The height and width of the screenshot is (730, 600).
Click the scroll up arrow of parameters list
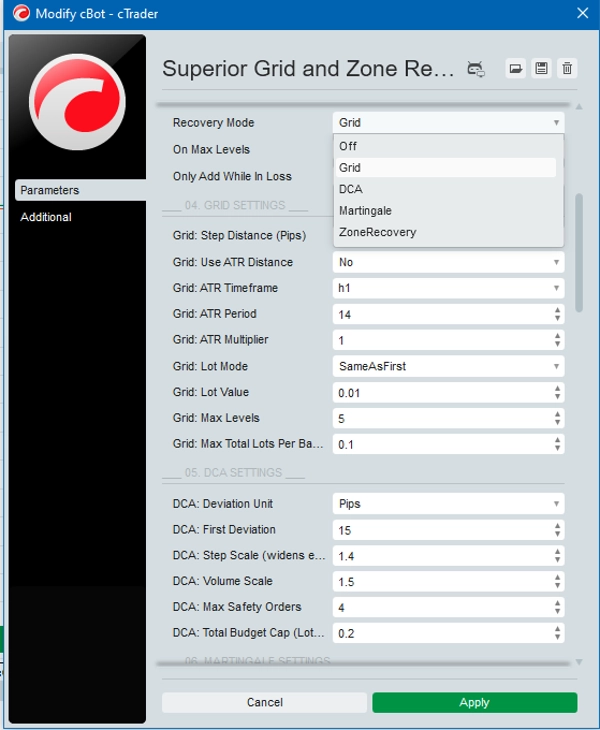click(x=579, y=107)
